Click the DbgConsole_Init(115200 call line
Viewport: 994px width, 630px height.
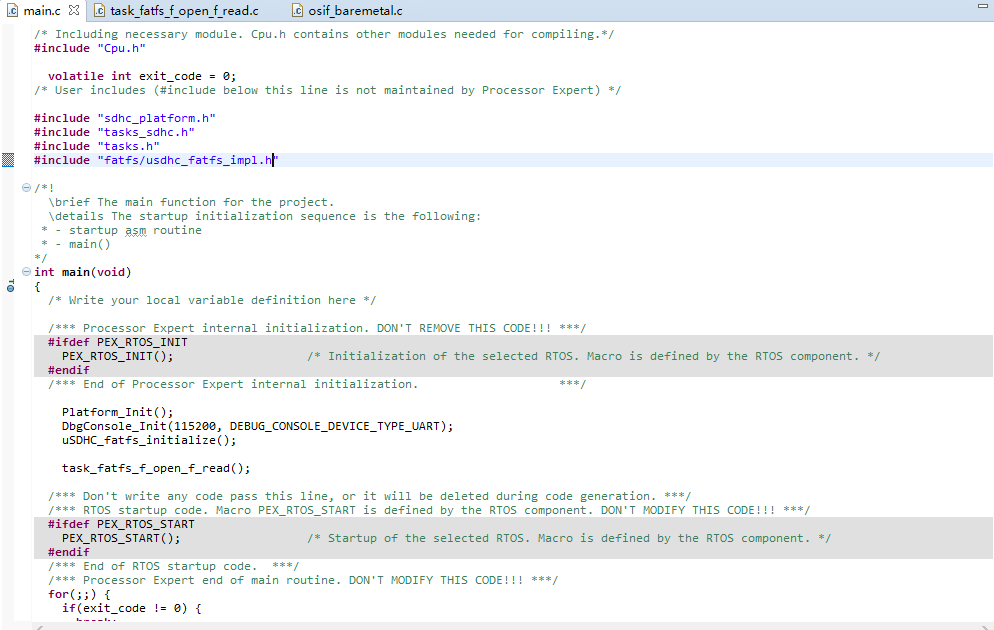pos(257,426)
